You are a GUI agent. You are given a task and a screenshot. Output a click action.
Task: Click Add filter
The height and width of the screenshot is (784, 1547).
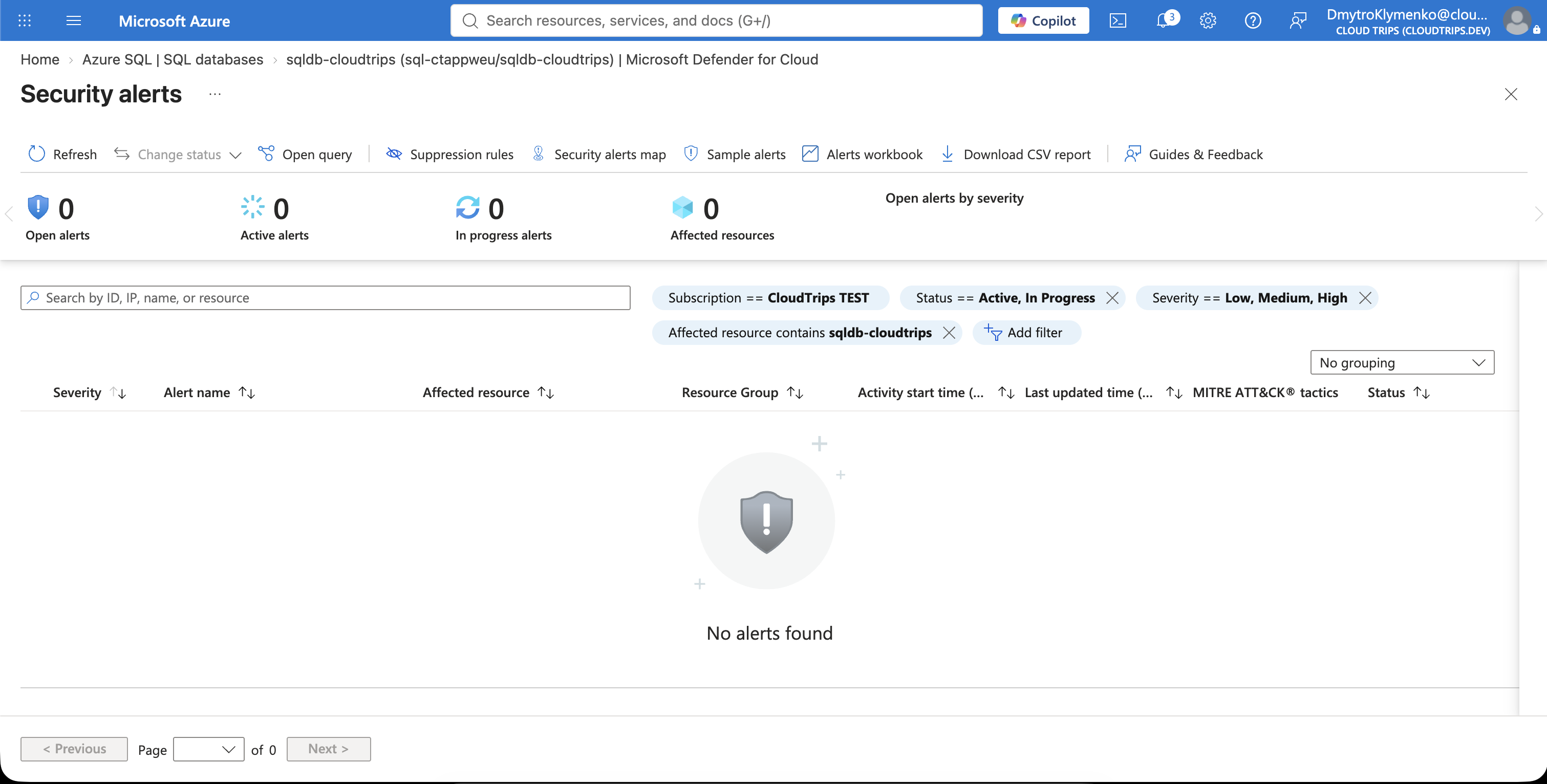click(x=1026, y=333)
